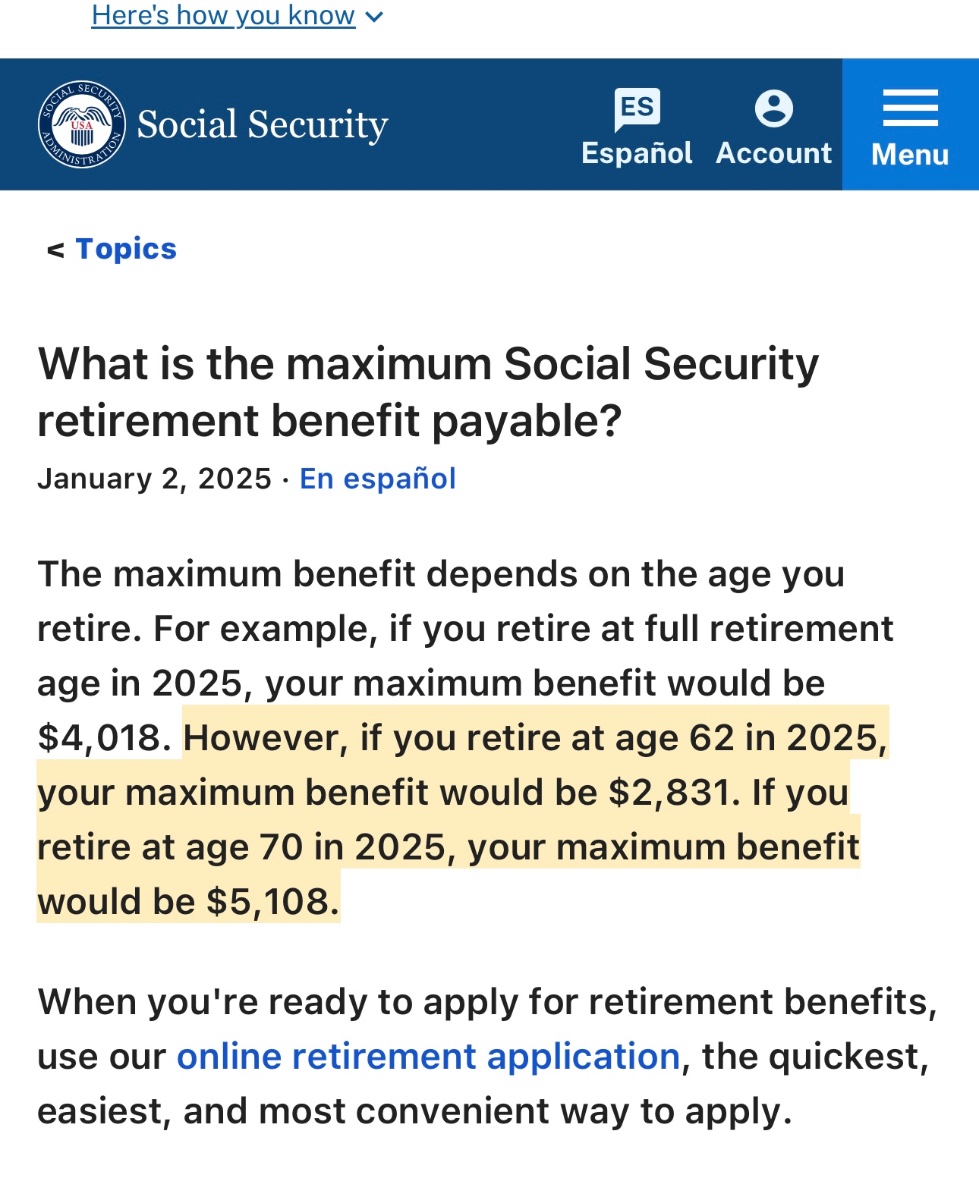Viewport: 979px width, 1200px height.
Task: Select the "Español" text label in header
Action: click(x=637, y=153)
